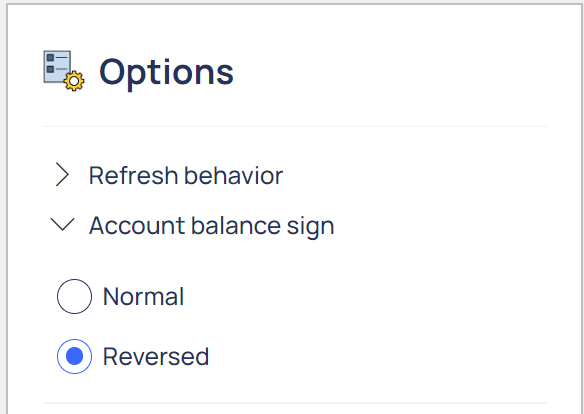The height and width of the screenshot is (414, 584).
Task: Click the checklist squares in Options icon
Action: (50, 63)
